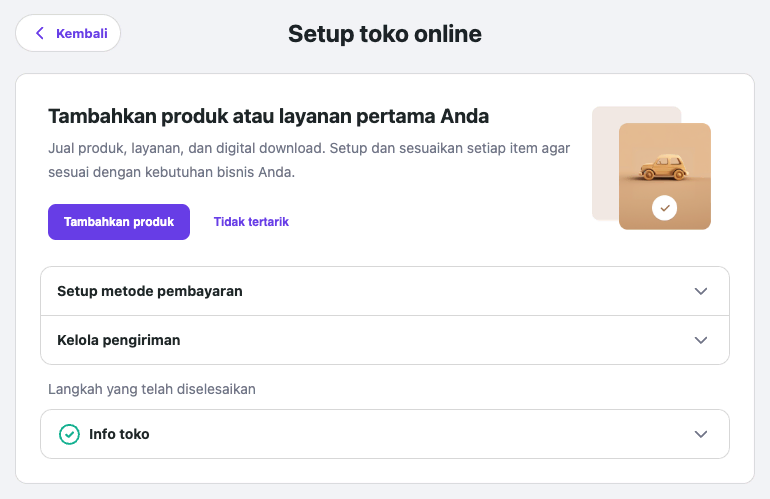Expand Kelola pengiriman chevron arrow
The width and height of the screenshot is (770, 499).
point(701,340)
